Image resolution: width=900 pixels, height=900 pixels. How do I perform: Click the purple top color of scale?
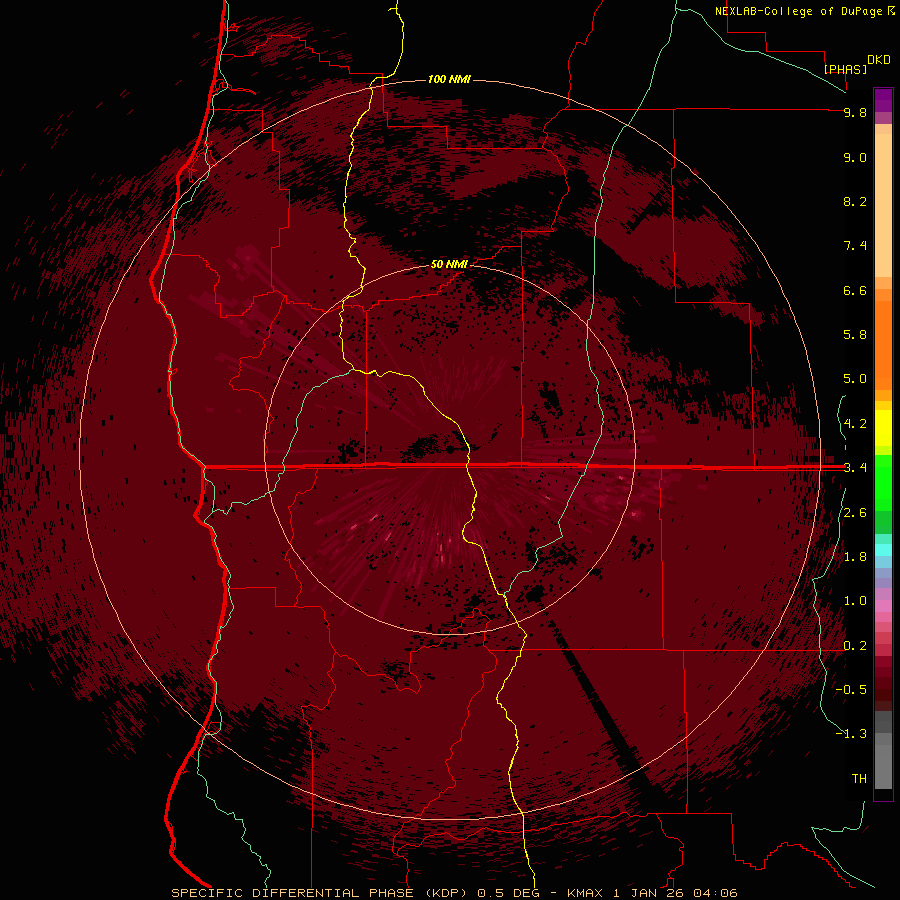tap(883, 100)
